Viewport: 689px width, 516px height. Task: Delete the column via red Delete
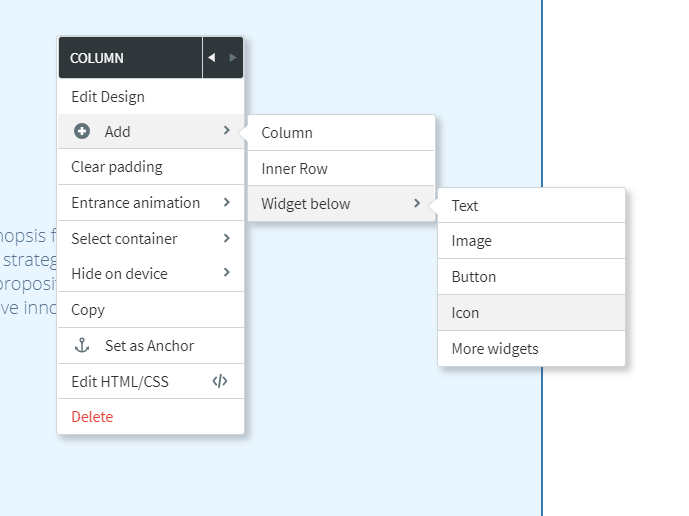(92, 417)
